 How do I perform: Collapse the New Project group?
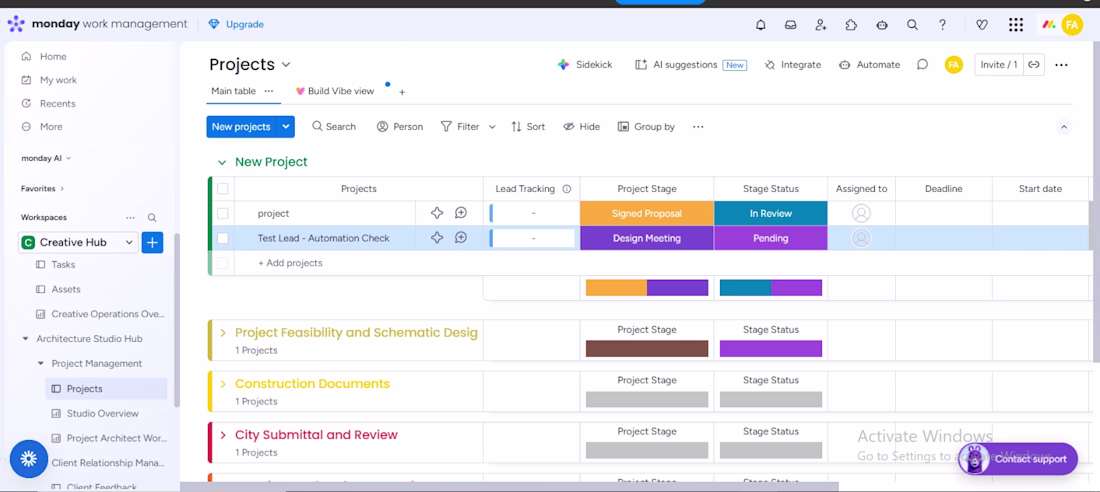(x=222, y=162)
